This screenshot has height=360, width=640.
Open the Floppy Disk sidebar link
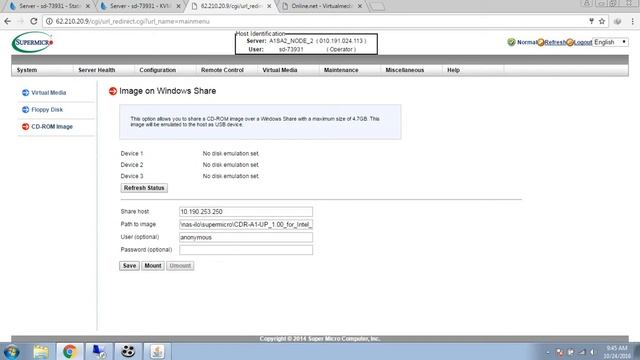47,110
